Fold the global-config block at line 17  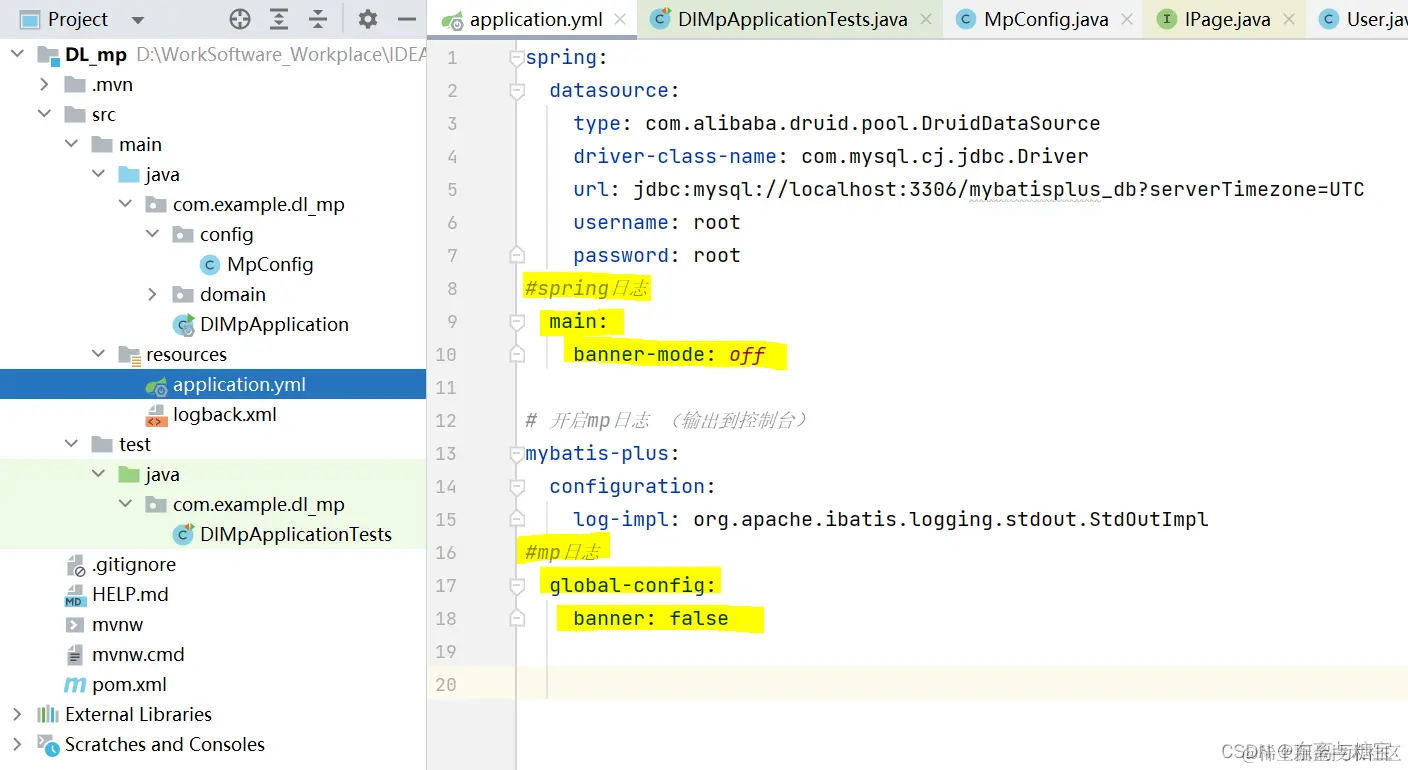pos(517,586)
